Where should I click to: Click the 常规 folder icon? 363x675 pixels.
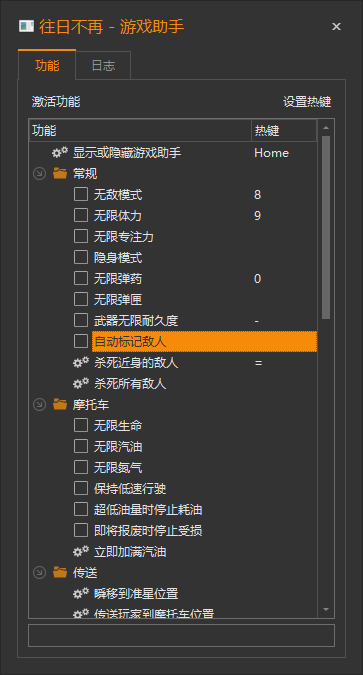tap(60, 173)
